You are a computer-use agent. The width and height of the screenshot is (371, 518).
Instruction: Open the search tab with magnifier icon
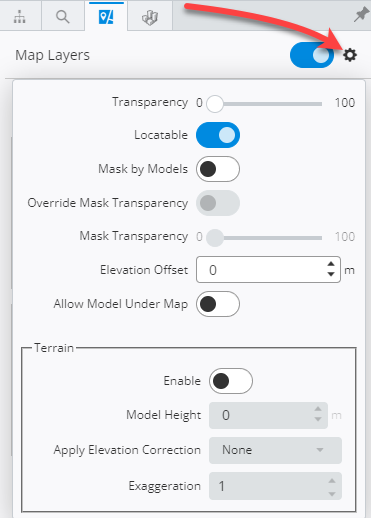63,16
